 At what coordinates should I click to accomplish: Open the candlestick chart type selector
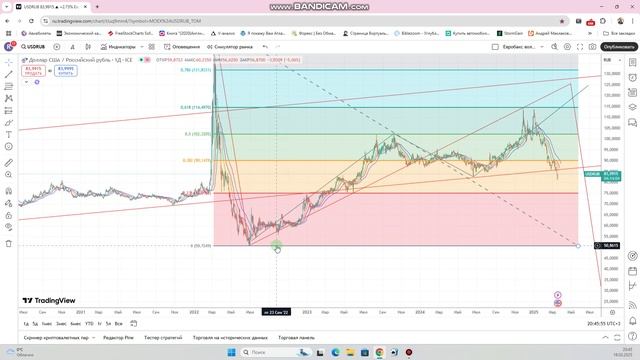(x=88, y=47)
